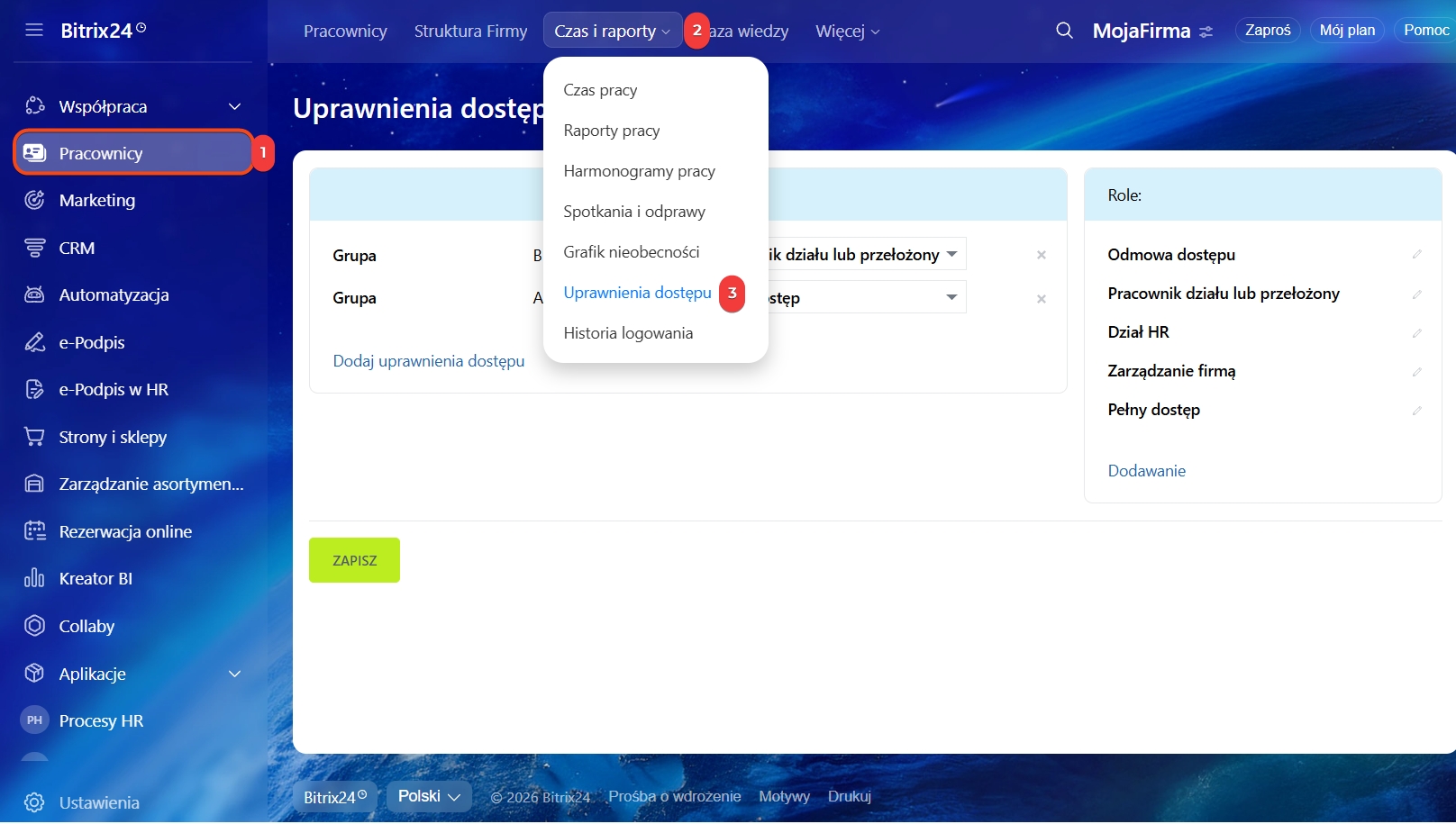Open the CRM sidebar icon
The image size is (1456, 824).
pos(34,248)
